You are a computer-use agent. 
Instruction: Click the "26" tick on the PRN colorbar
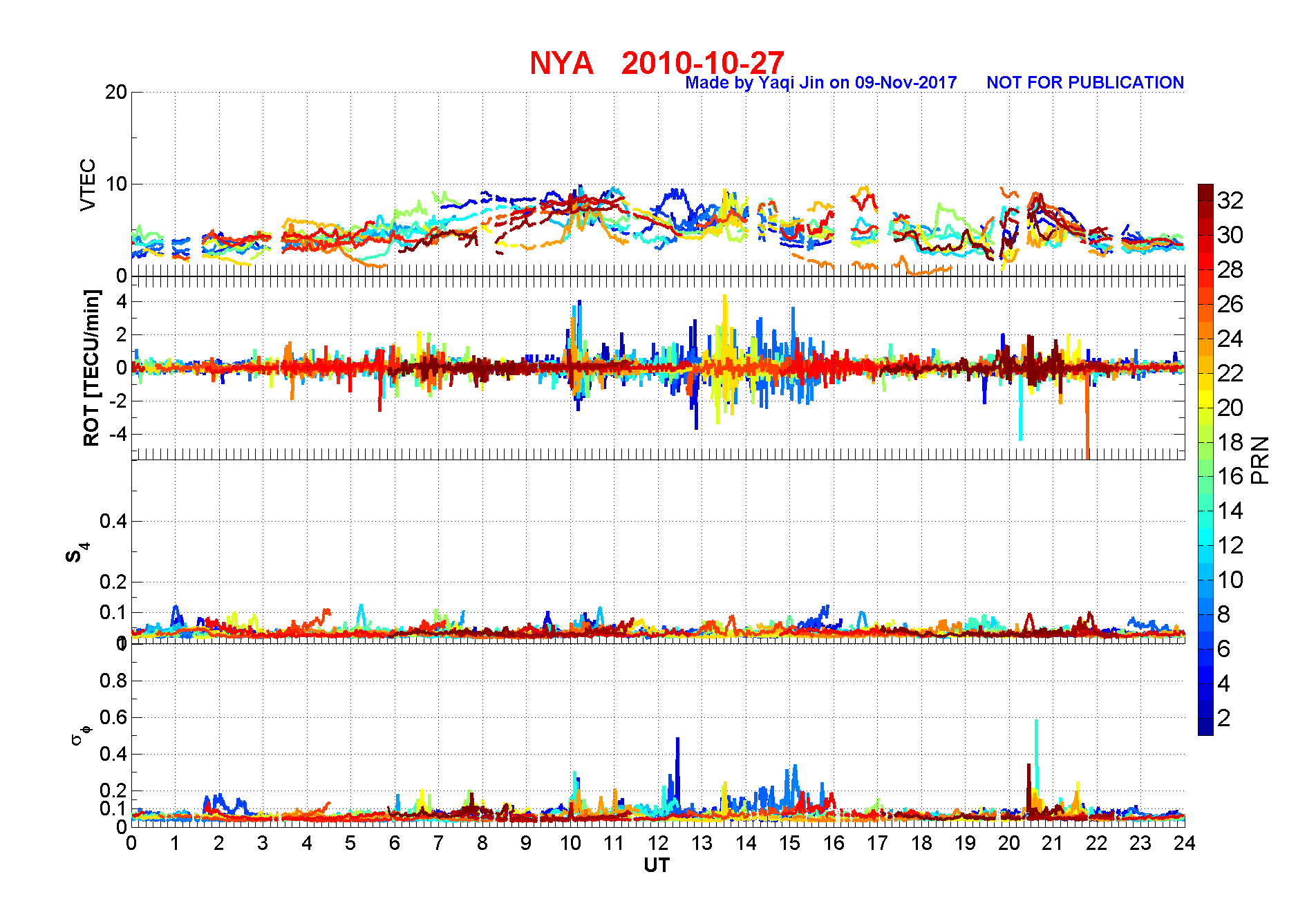pyautogui.click(x=1230, y=304)
